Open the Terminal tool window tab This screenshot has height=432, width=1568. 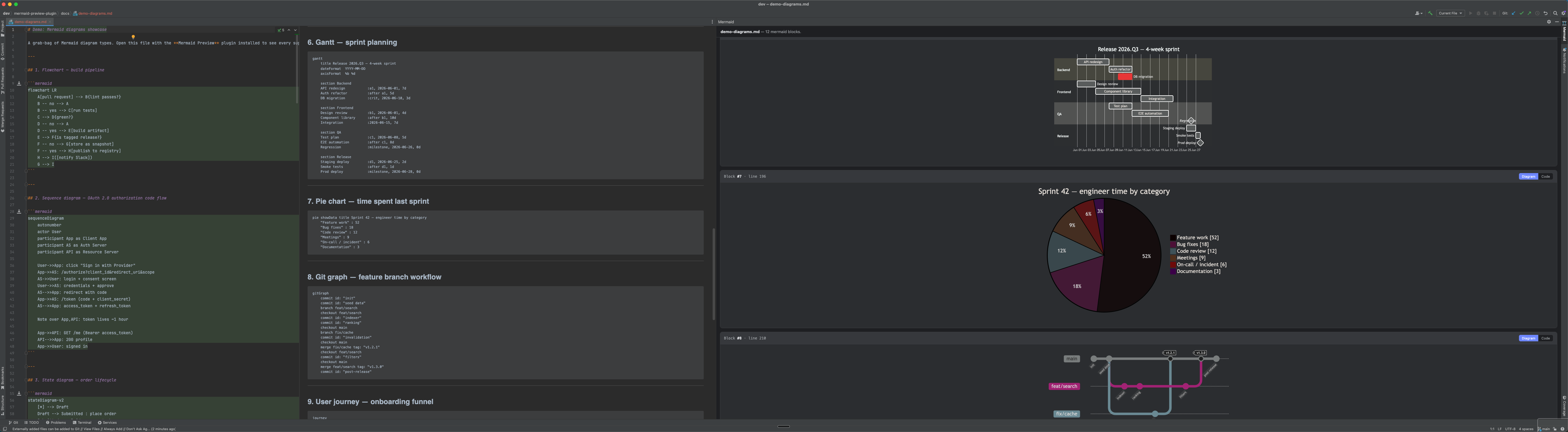click(82, 423)
